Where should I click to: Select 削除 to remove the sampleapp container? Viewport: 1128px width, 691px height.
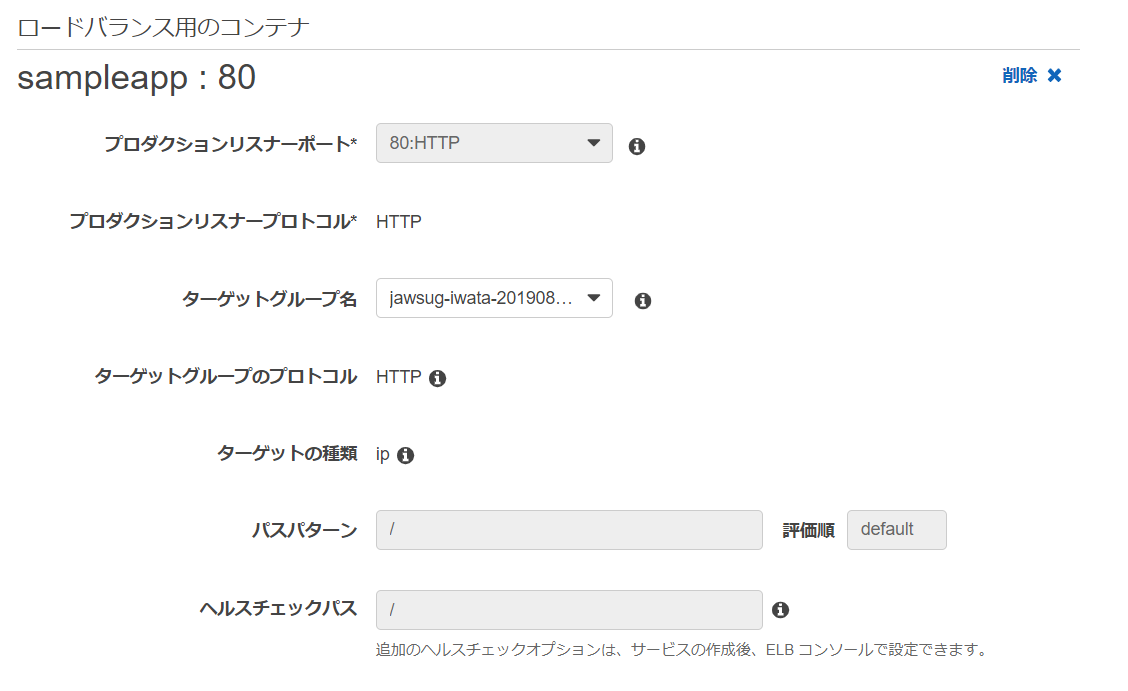coord(1019,75)
